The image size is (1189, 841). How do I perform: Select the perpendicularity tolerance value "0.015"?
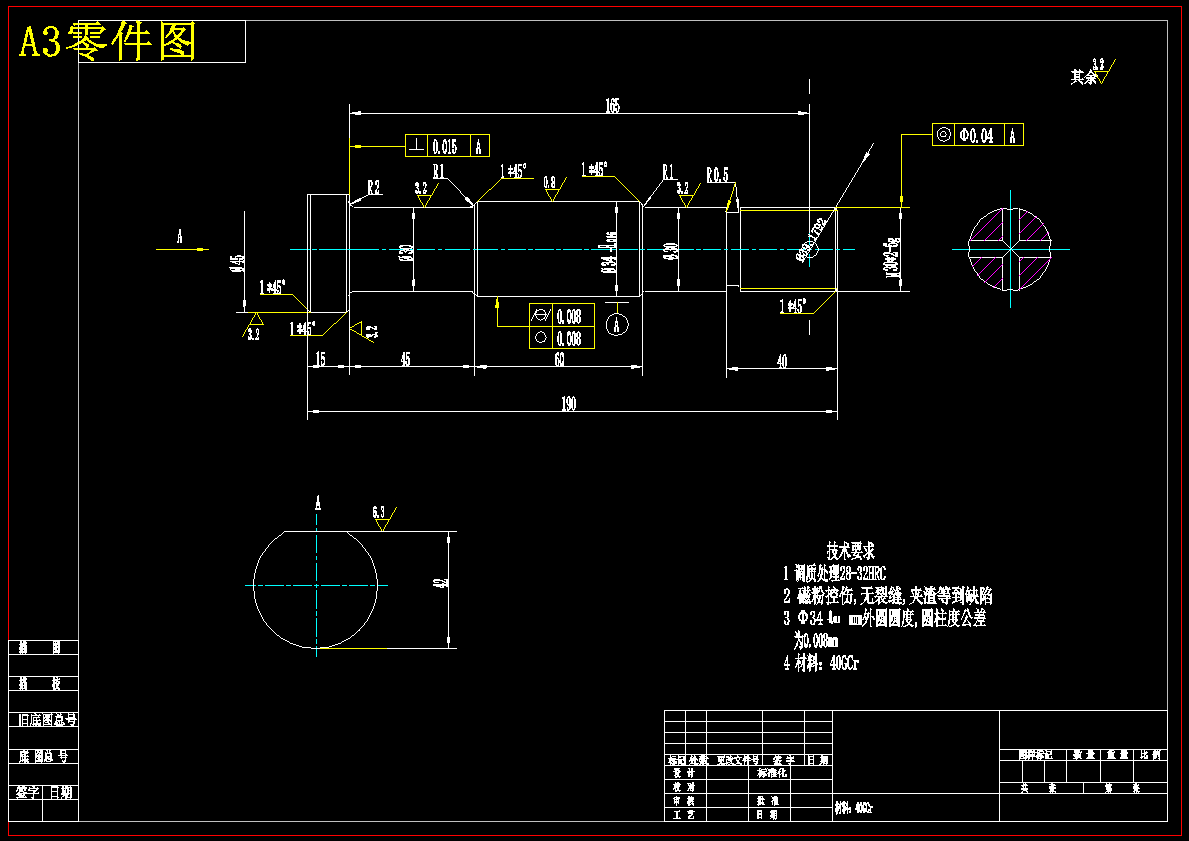pyautogui.click(x=444, y=146)
